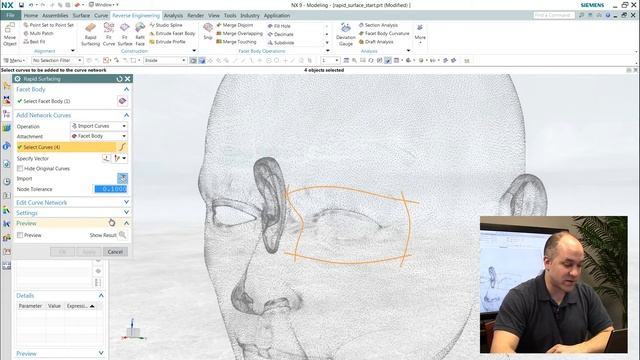The image size is (640, 360).
Task: Choose the Fill Hole tool
Action: (x=279, y=26)
